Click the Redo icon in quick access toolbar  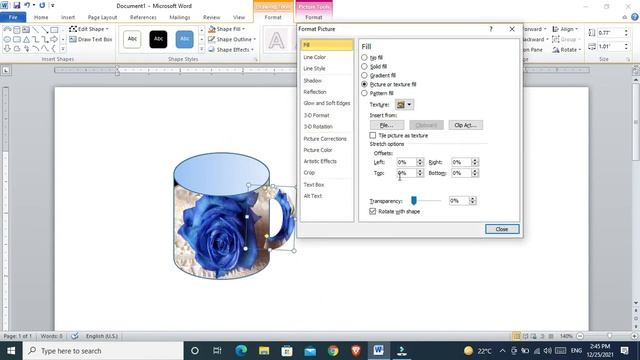coord(42,6)
